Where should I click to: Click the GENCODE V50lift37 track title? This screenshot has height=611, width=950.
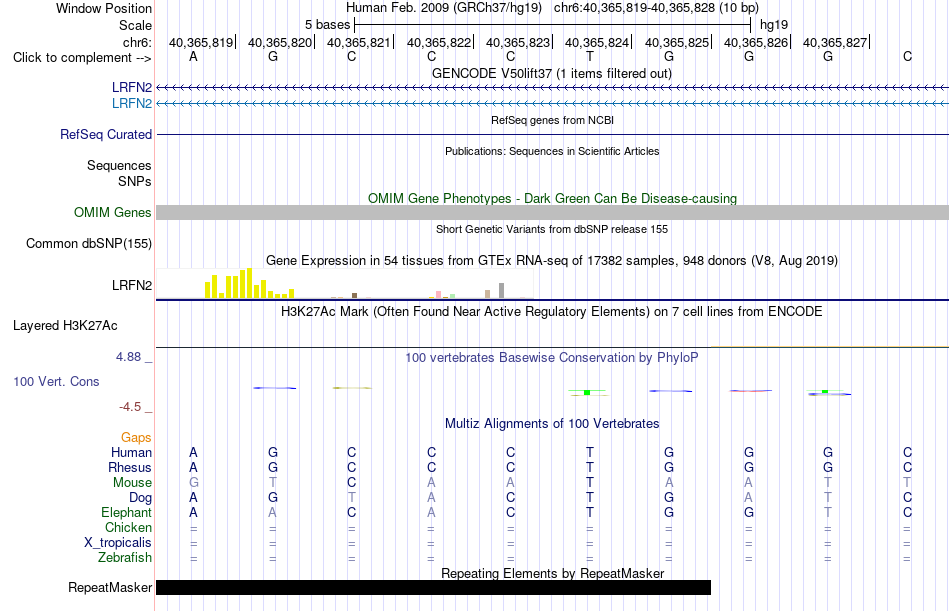(552, 73)
